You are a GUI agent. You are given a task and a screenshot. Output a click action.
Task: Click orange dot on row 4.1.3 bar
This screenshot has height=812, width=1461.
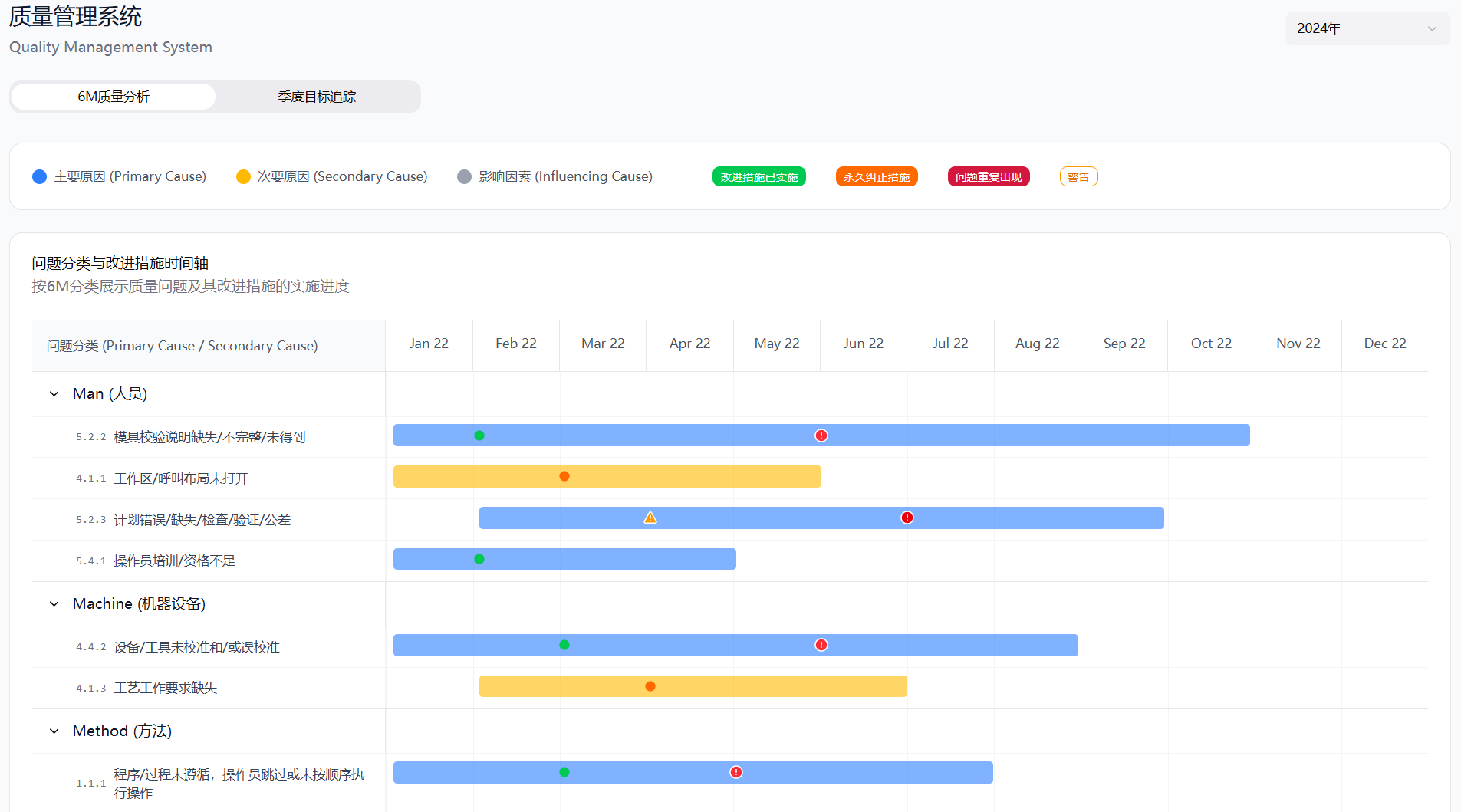650,686
